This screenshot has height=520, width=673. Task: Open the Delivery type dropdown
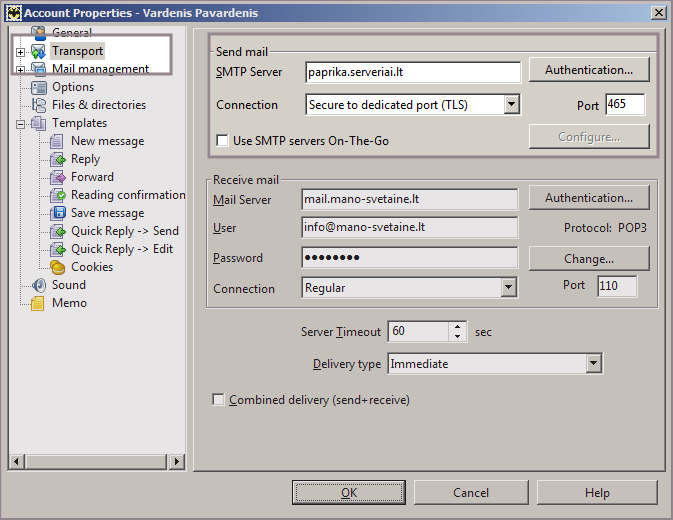(x=593, y=364)
